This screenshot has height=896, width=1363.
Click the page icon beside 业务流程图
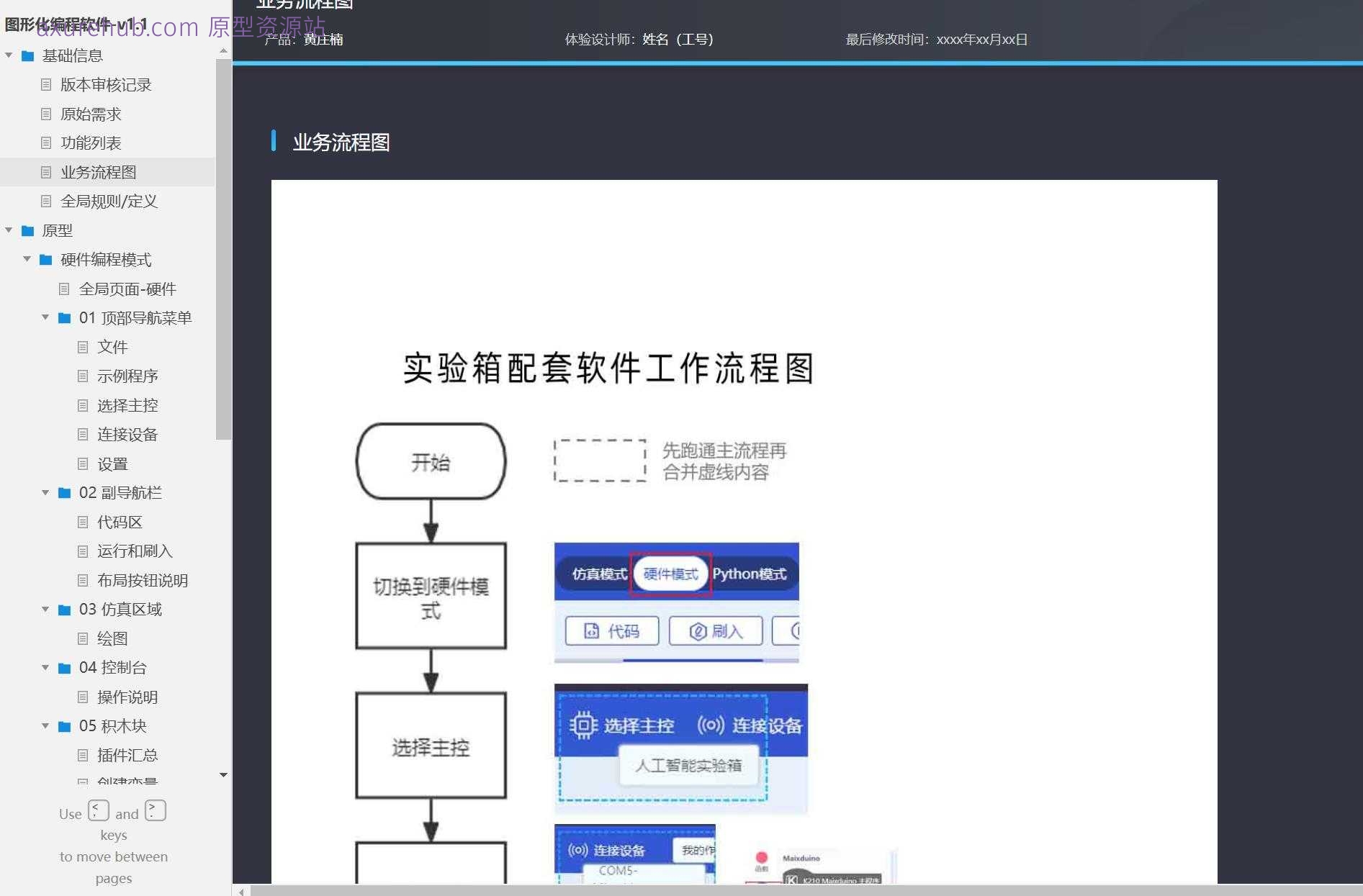coord(46,172)
